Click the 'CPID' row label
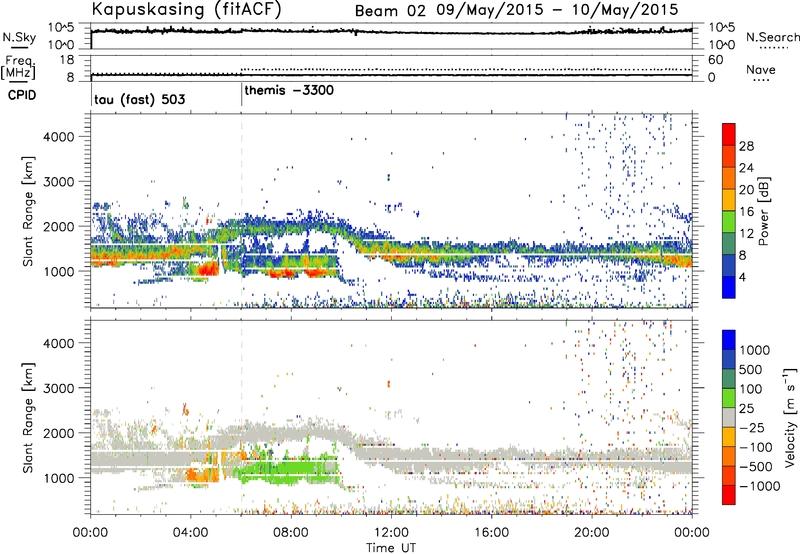800x554 pixels. pos(22,95)
